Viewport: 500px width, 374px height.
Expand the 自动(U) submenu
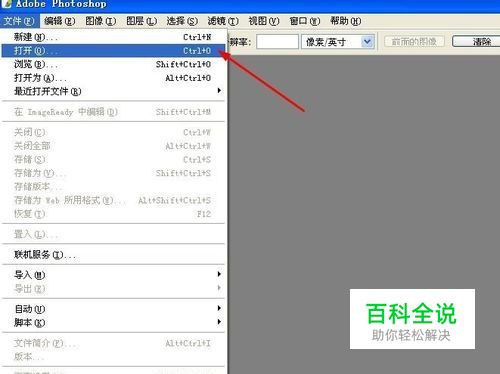pos(113,309)
